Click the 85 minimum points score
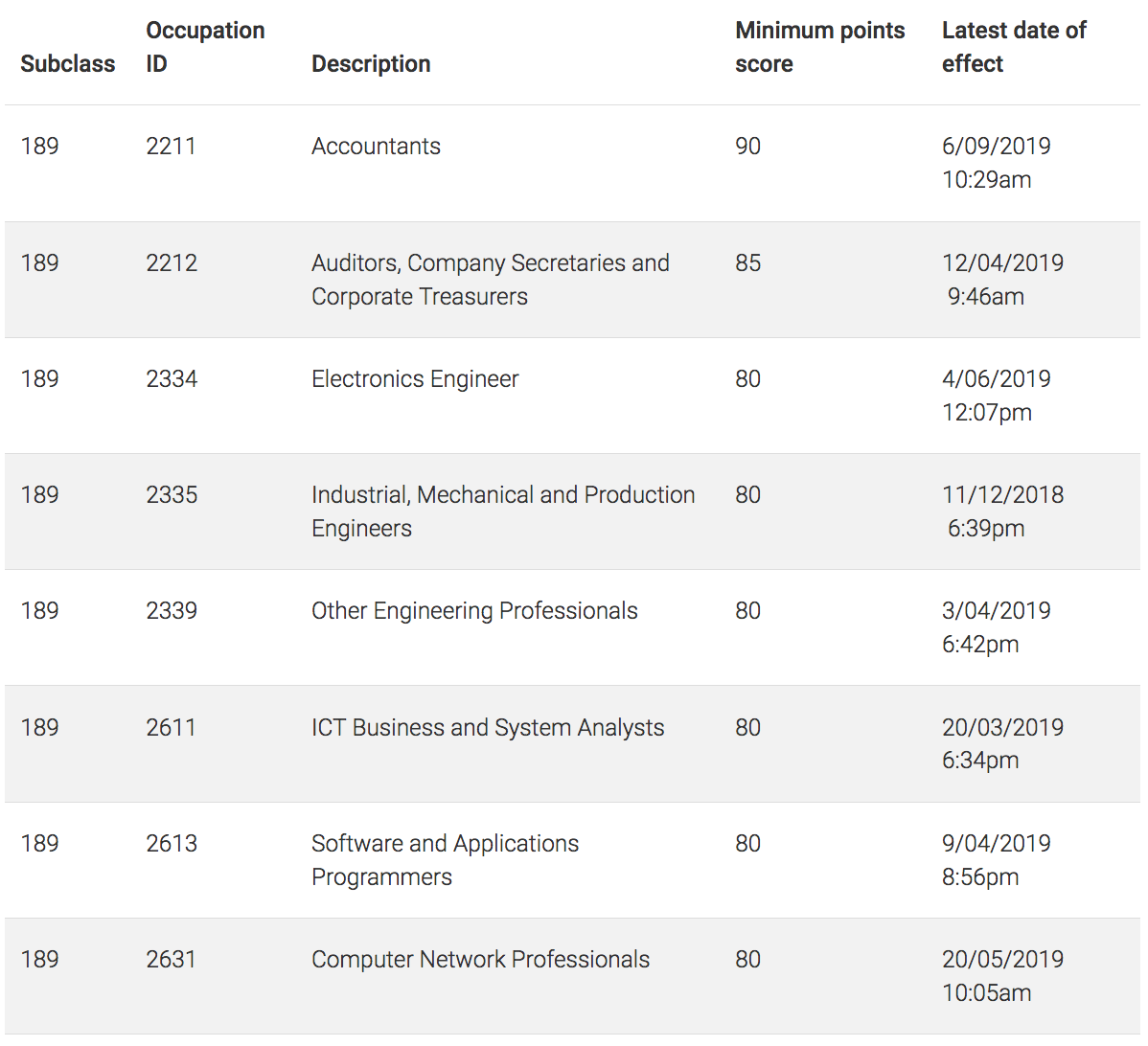 tap(747, 263)
